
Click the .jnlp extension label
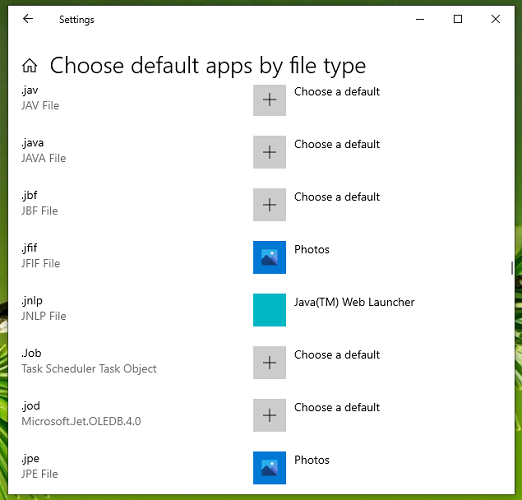[32, 301]
